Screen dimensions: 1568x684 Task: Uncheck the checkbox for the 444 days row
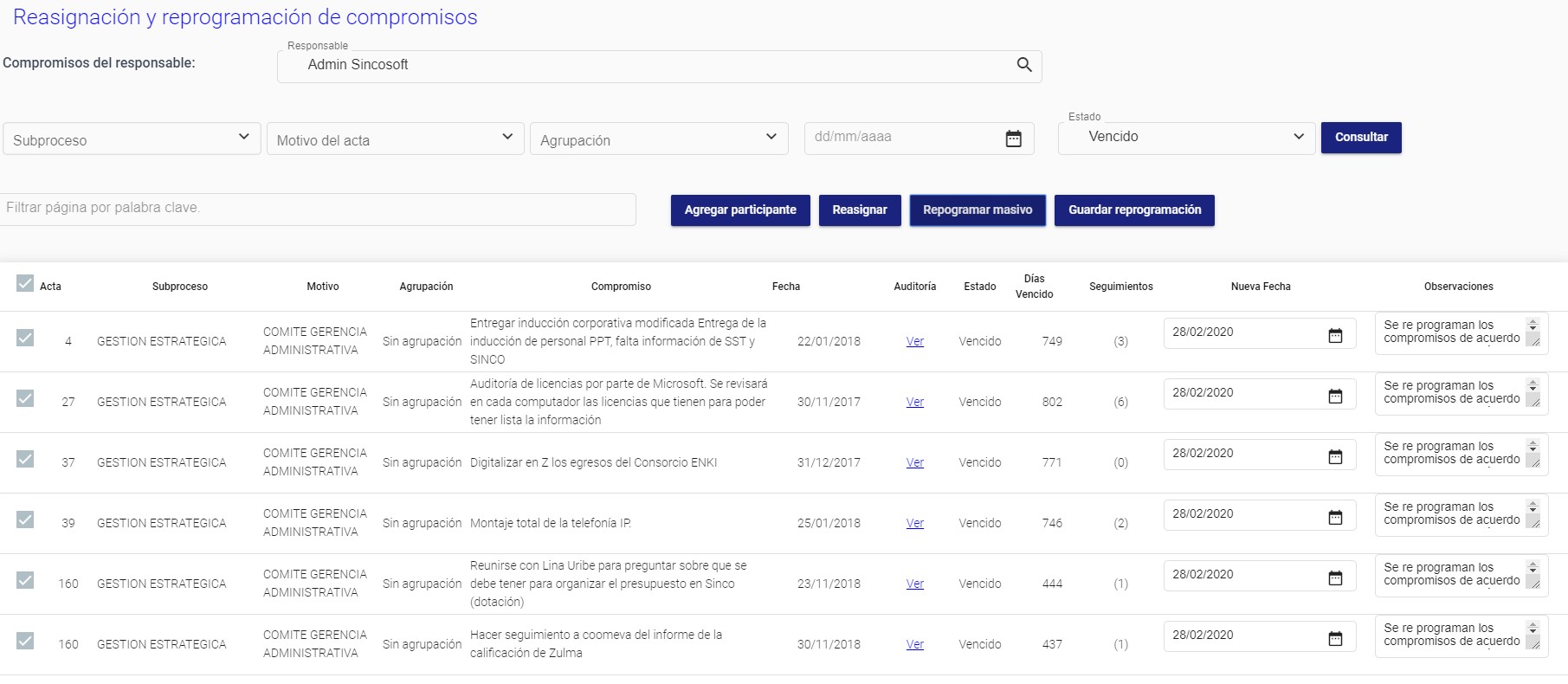(x=25, y=580)
